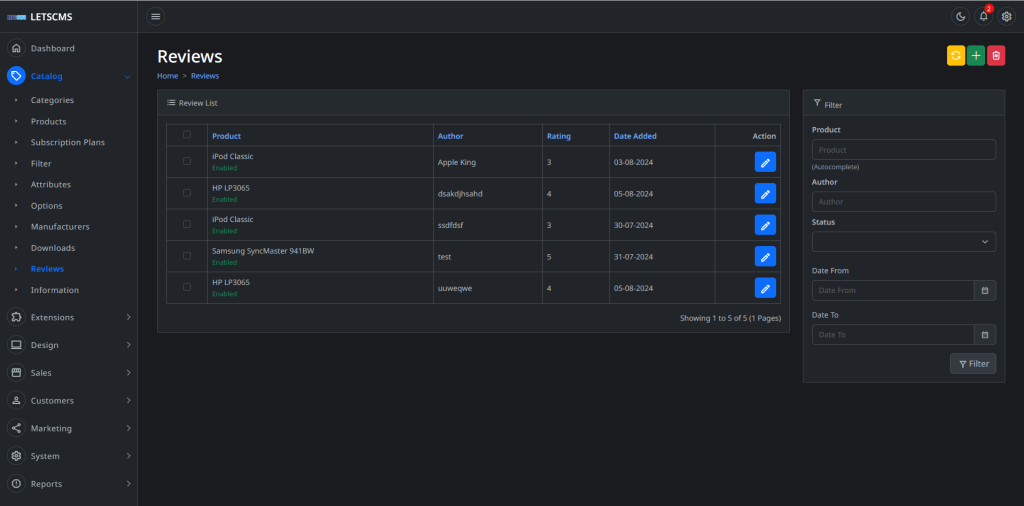
Task: Focus the Date From input field
Action: [x=893, y=291]
